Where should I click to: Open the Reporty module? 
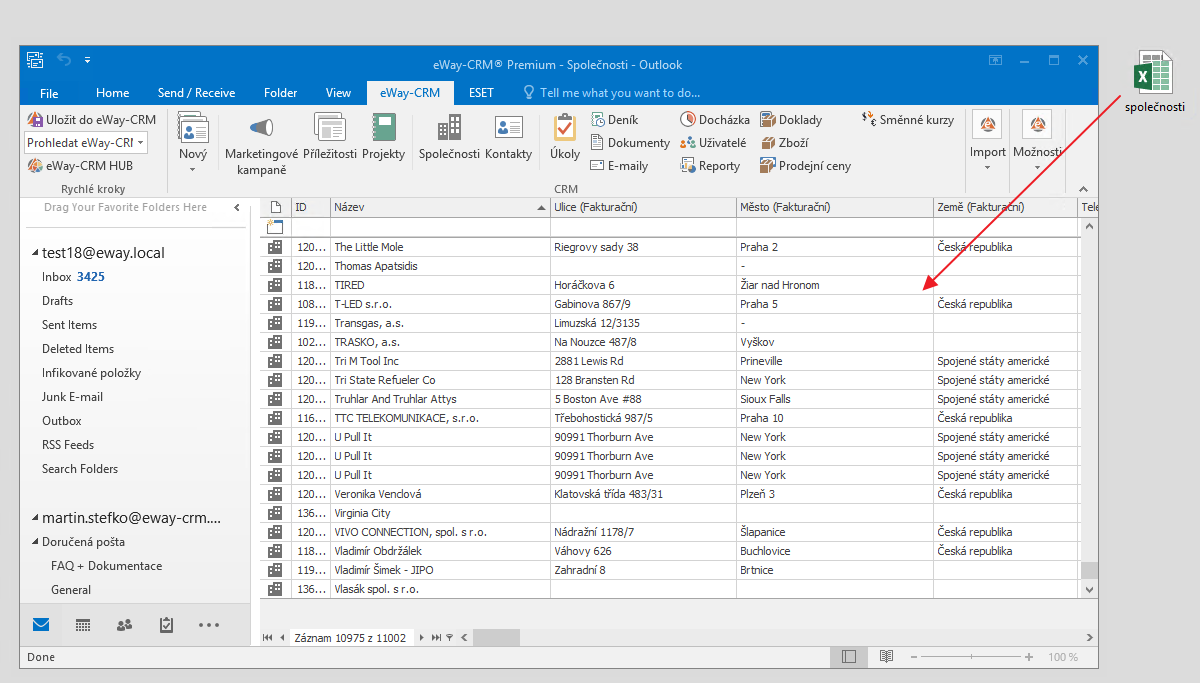[710, 166]
